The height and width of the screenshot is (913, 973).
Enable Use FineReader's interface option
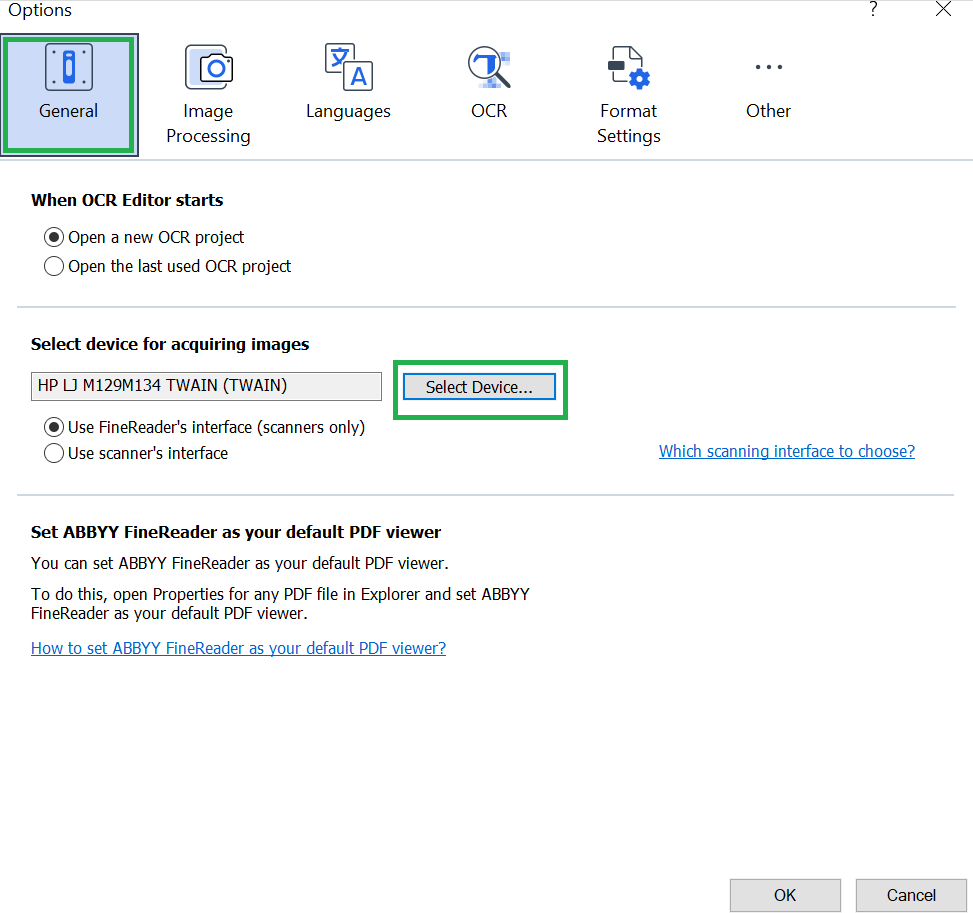pos(54,428)
